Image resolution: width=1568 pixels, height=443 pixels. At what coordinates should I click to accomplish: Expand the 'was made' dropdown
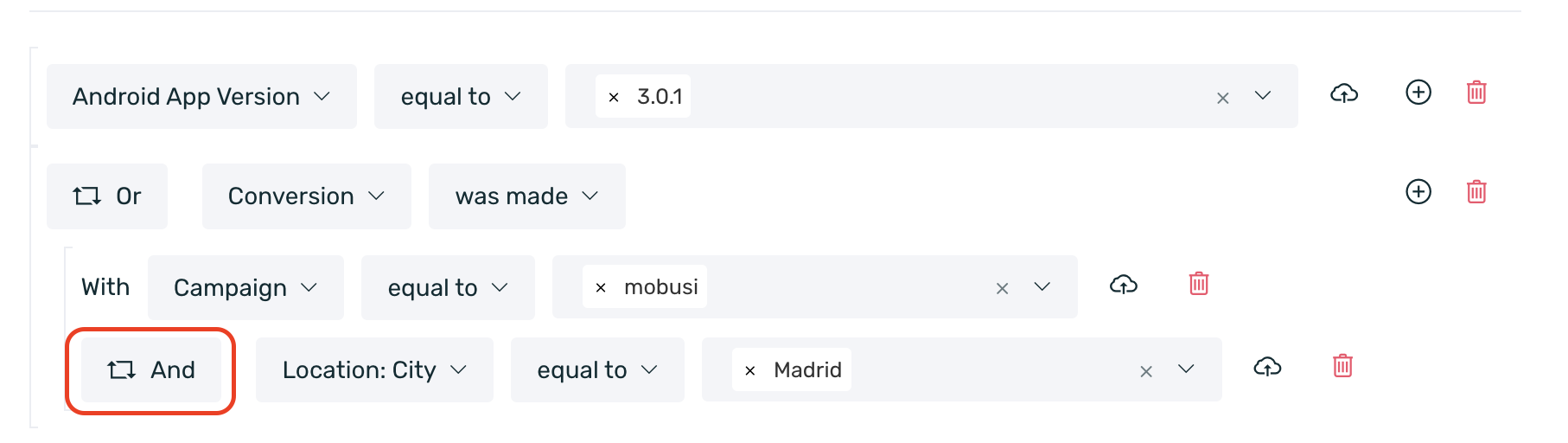(x=526, y=196)
